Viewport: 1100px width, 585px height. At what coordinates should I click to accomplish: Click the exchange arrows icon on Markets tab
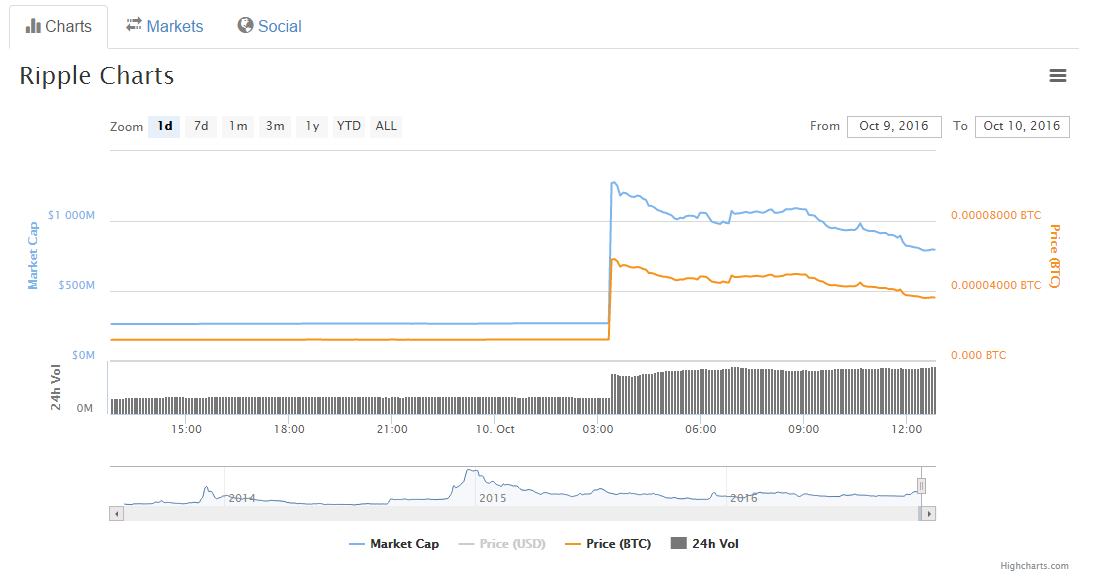pyautogui.click(x=134, y=25)
